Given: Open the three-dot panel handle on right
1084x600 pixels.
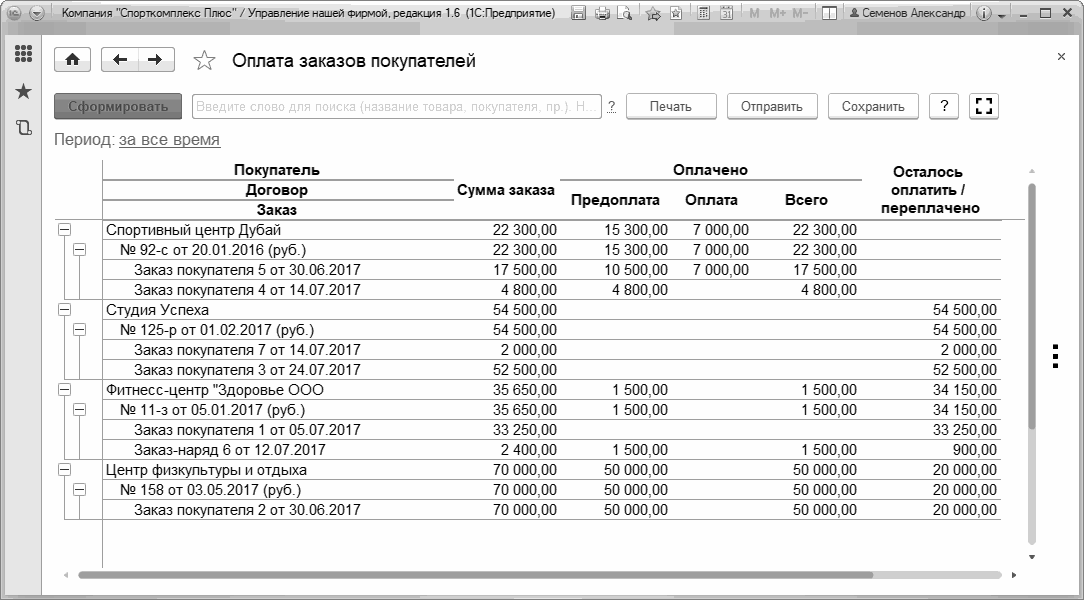Looking at the screenshot, I should click(x=1055, y=355).
